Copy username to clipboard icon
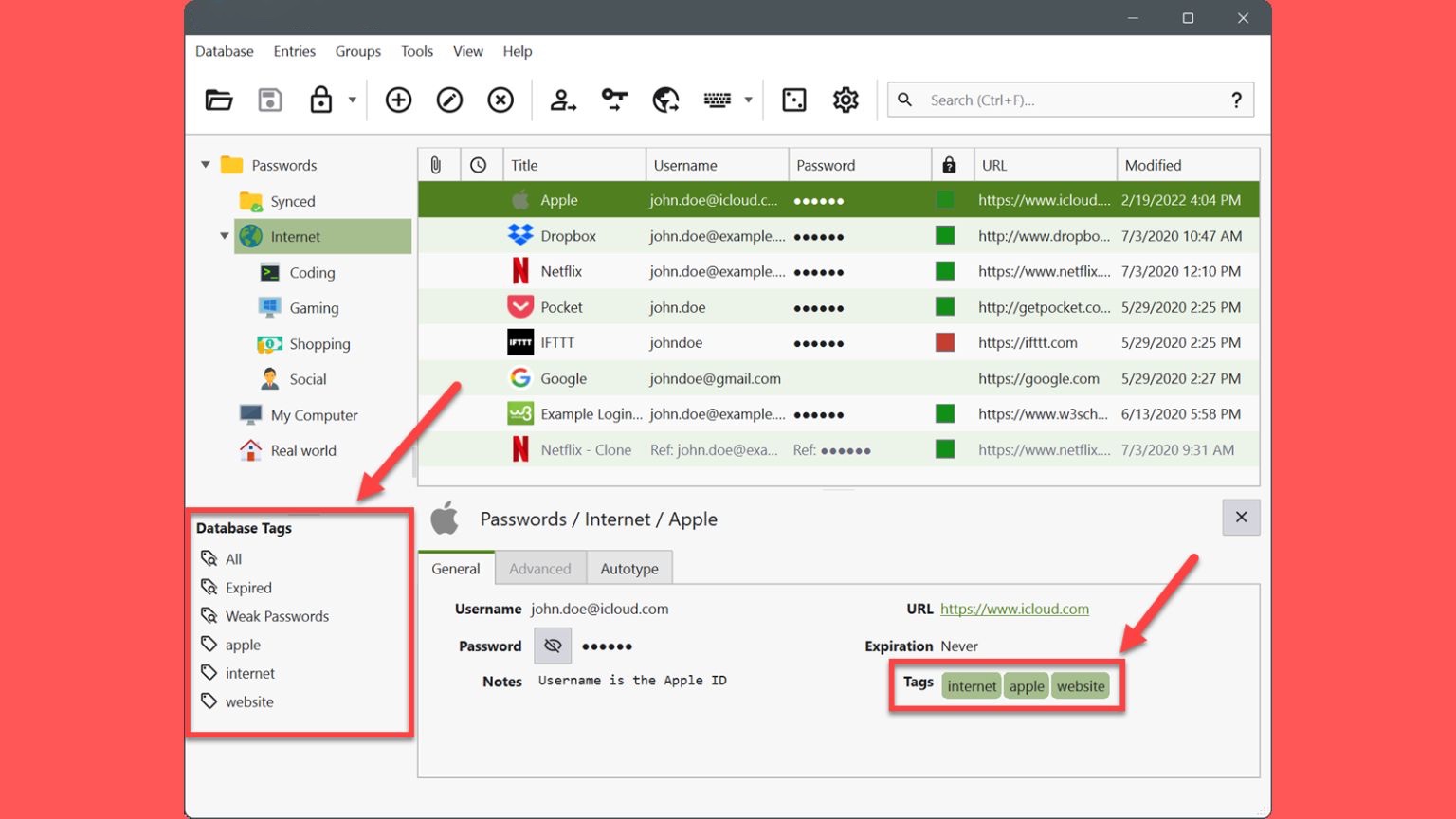1456x819 pixels. coord(563,100)
